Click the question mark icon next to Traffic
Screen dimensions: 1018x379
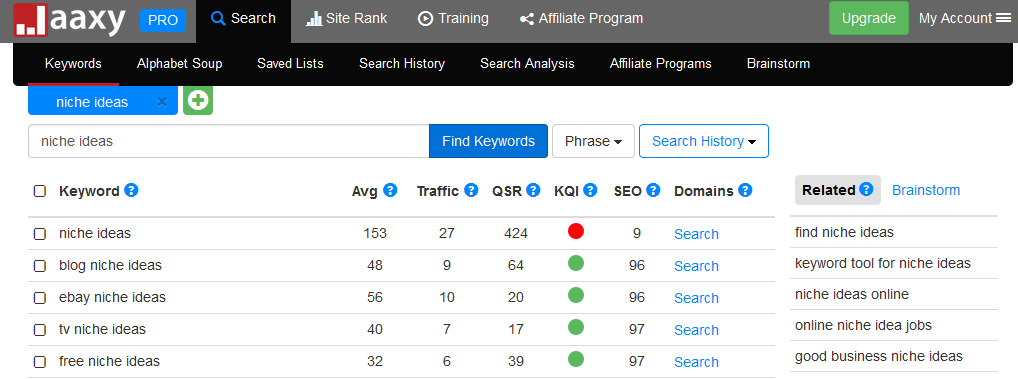pos(471,191)
